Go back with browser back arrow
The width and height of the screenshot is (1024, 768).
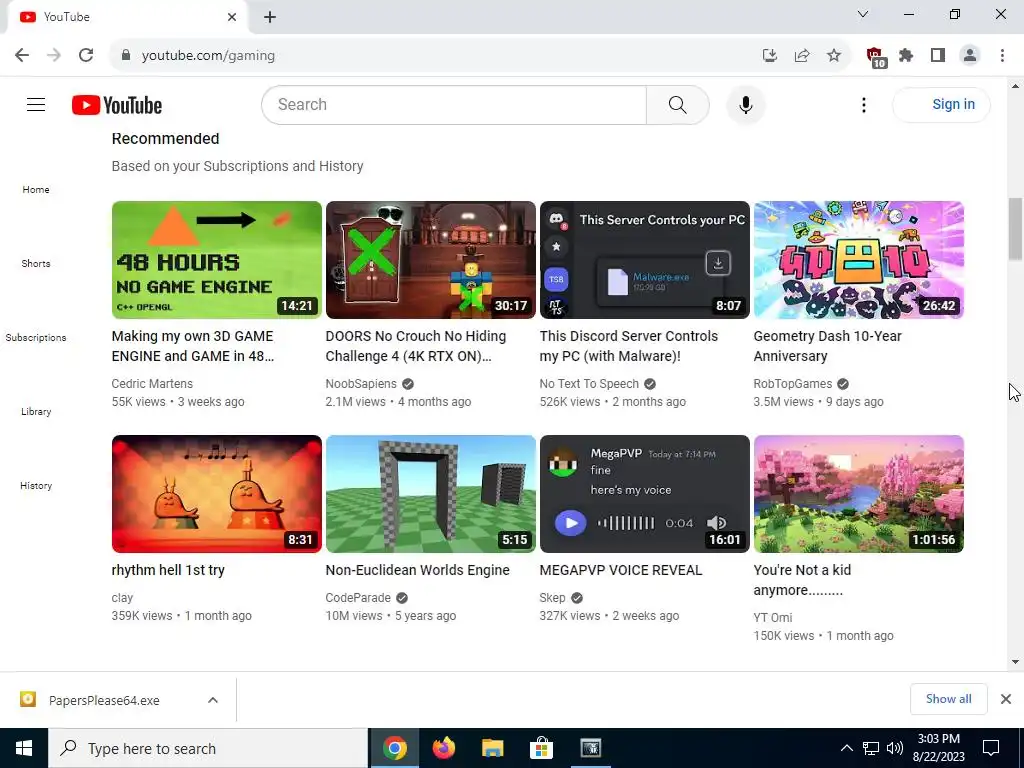click(x=22, y=55)
